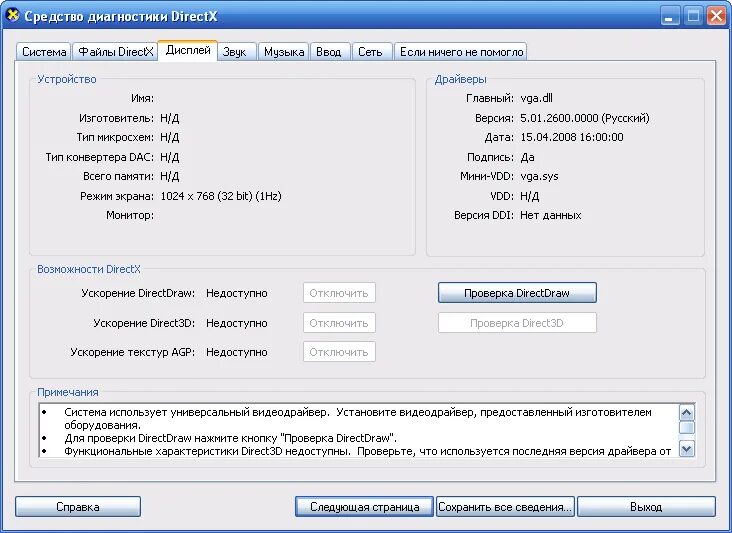Run the Проверка DirectDraw test
Screen dimensions: 732x533
tap(517, 293)
